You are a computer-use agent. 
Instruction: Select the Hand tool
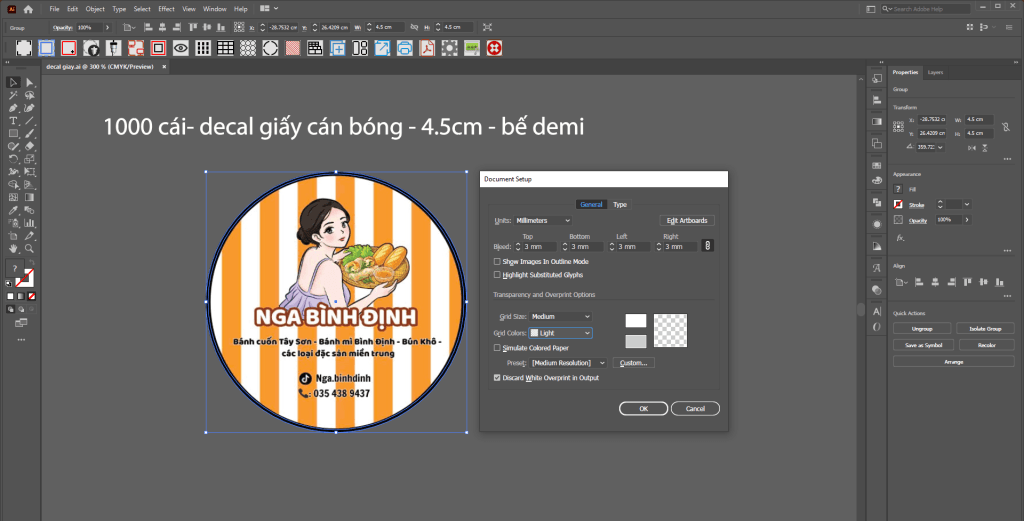click(x=13, y=249)
